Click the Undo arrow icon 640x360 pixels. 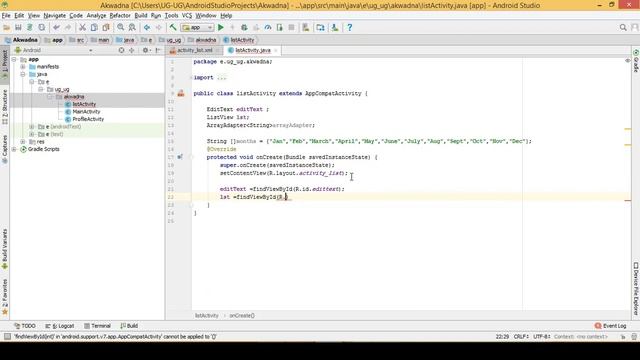tap(56, 28)
